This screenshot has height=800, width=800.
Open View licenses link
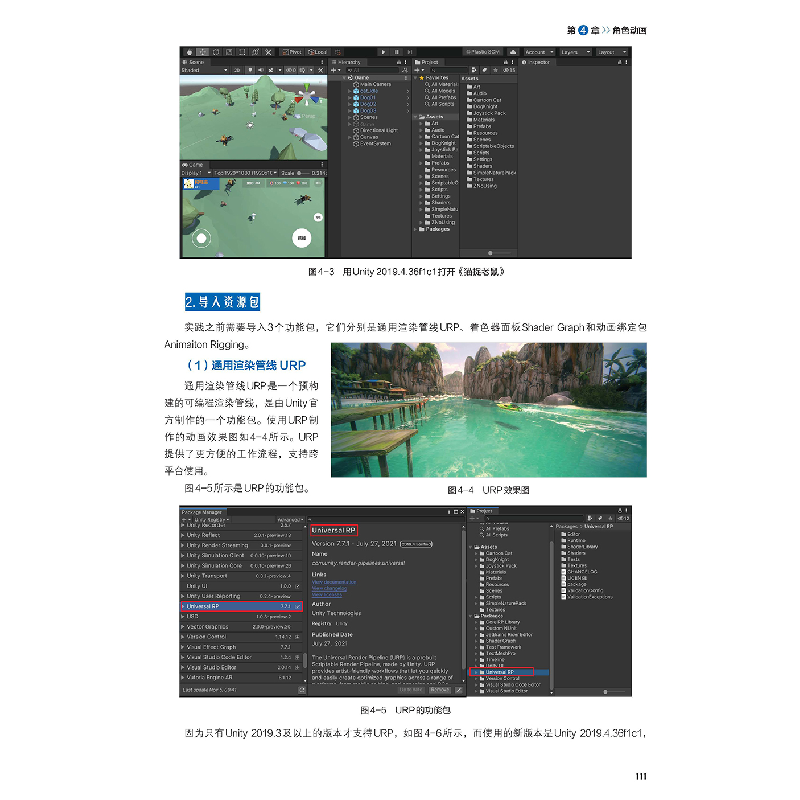327,595
